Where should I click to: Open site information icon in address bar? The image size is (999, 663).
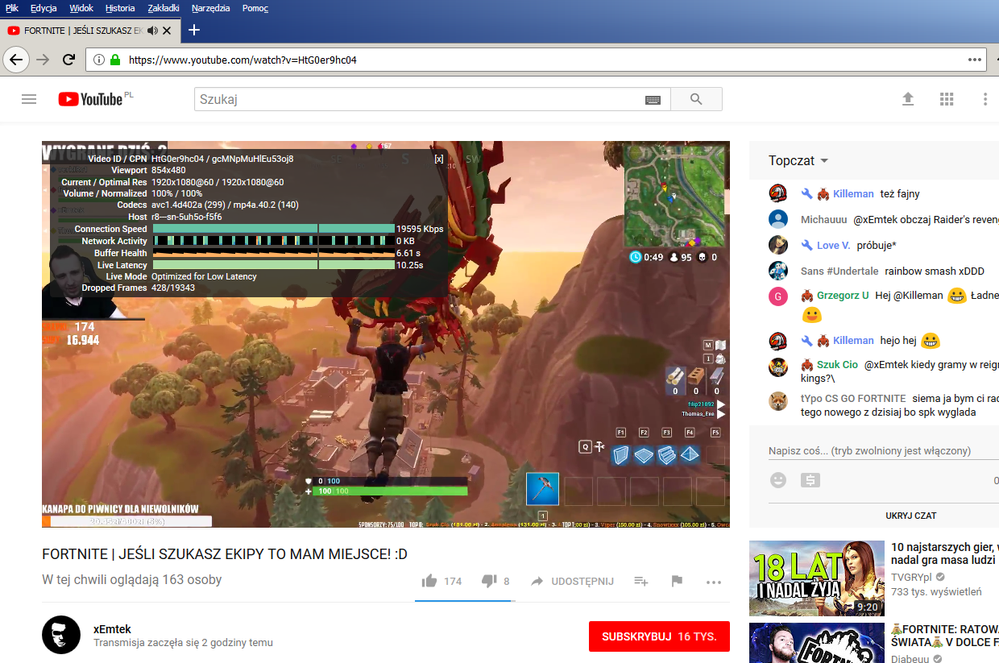[x=99, y=60]
